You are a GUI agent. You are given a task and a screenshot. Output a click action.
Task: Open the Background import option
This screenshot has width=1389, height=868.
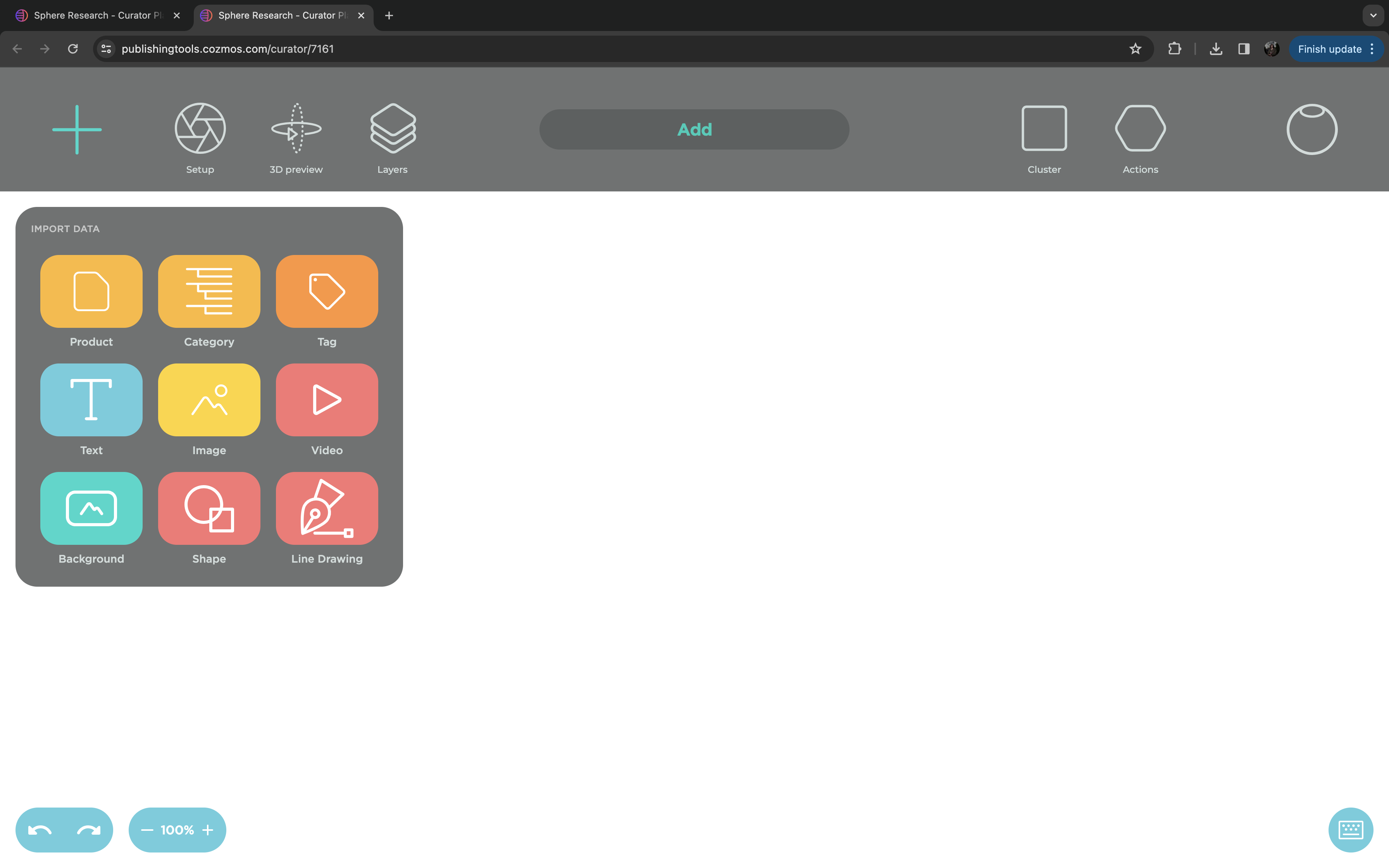click(91, 508)
